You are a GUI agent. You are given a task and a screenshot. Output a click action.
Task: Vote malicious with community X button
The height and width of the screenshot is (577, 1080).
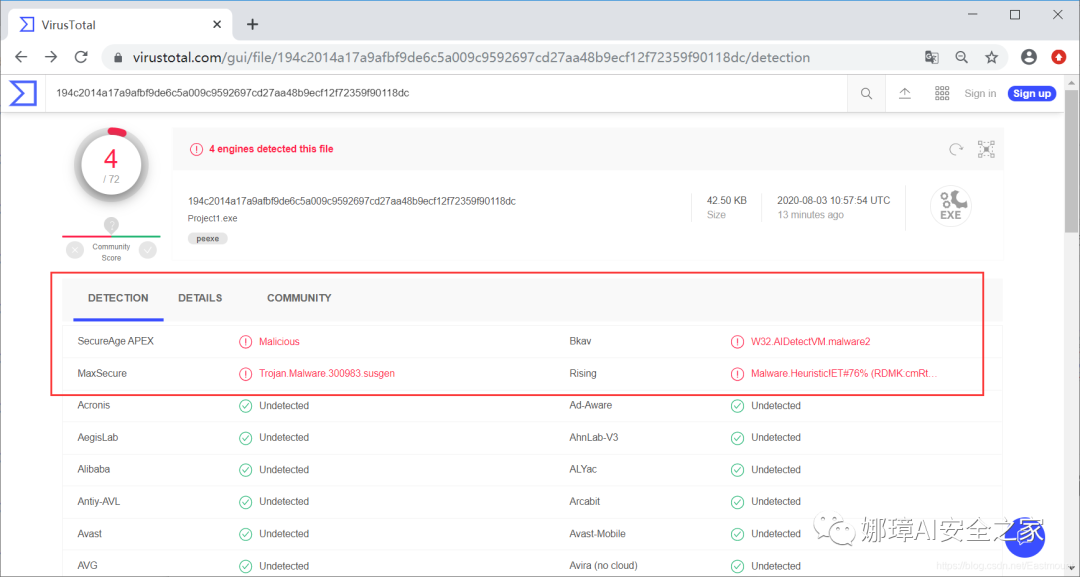click(75, 250)
